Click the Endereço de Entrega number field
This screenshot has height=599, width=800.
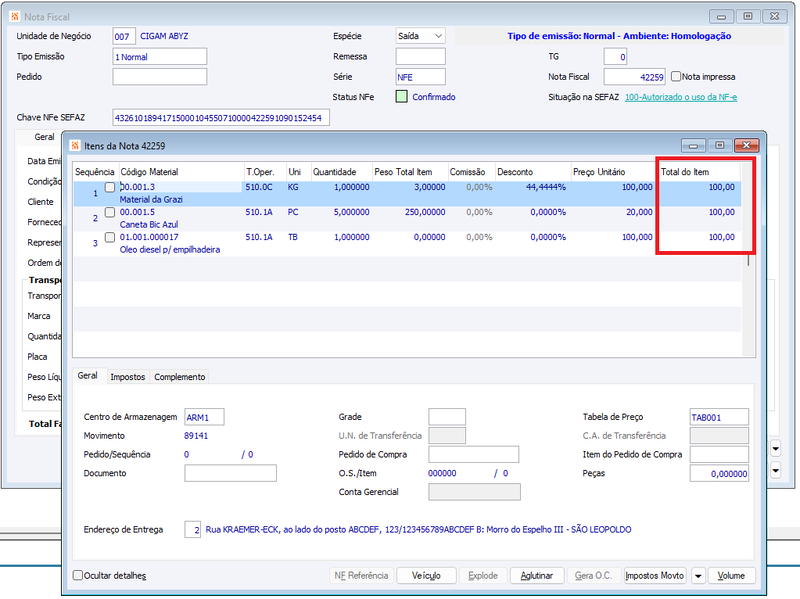tap(192, 530)
